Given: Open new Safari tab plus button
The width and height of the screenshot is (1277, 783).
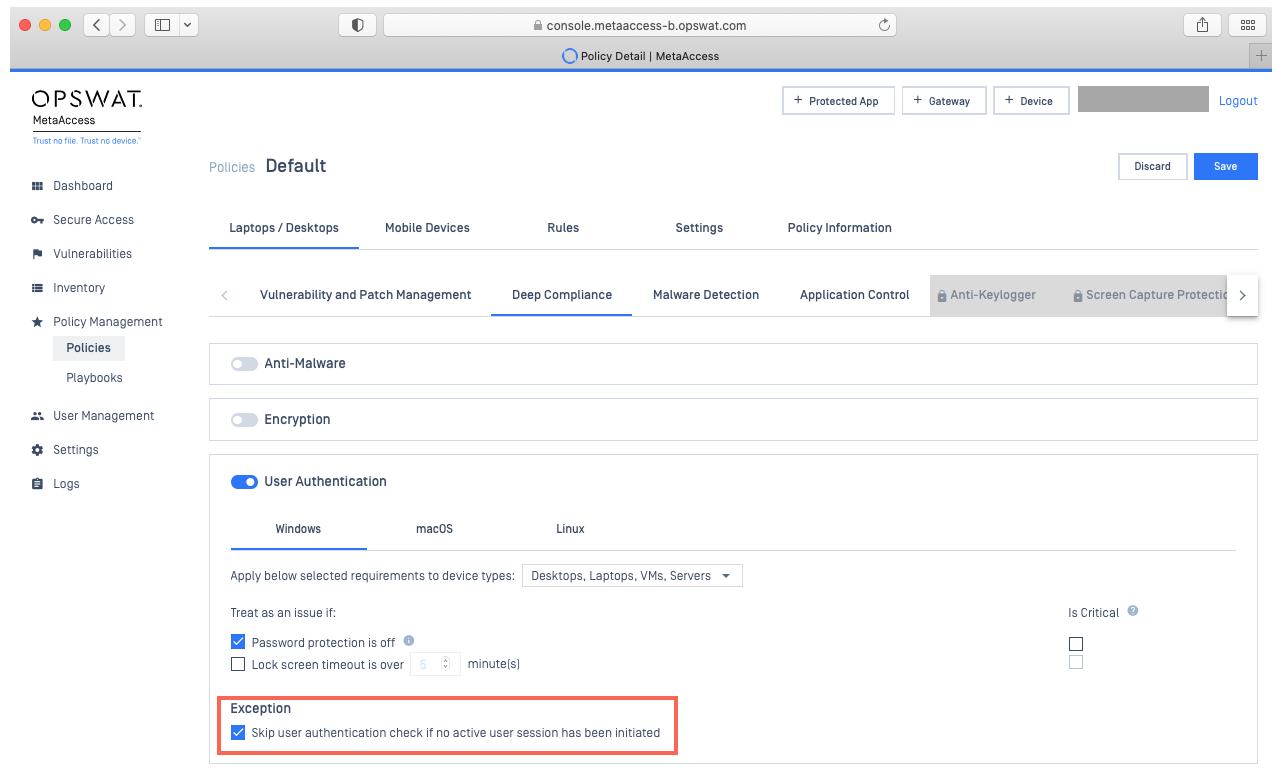Looking at the screenshot, I should [1262, 56].
